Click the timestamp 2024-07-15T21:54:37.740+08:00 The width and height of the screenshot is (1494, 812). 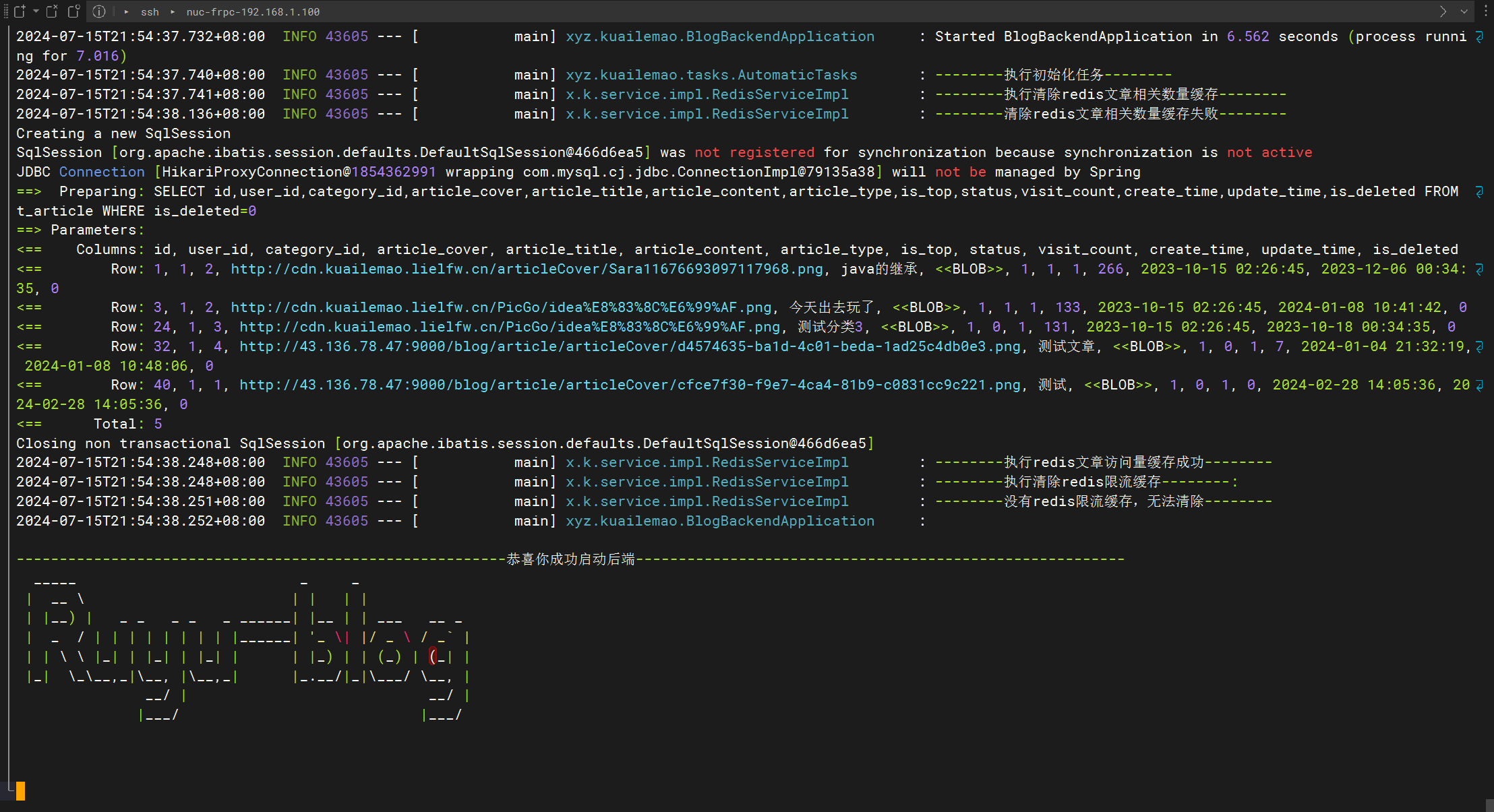pyautogui.click(x=140, y=75)
